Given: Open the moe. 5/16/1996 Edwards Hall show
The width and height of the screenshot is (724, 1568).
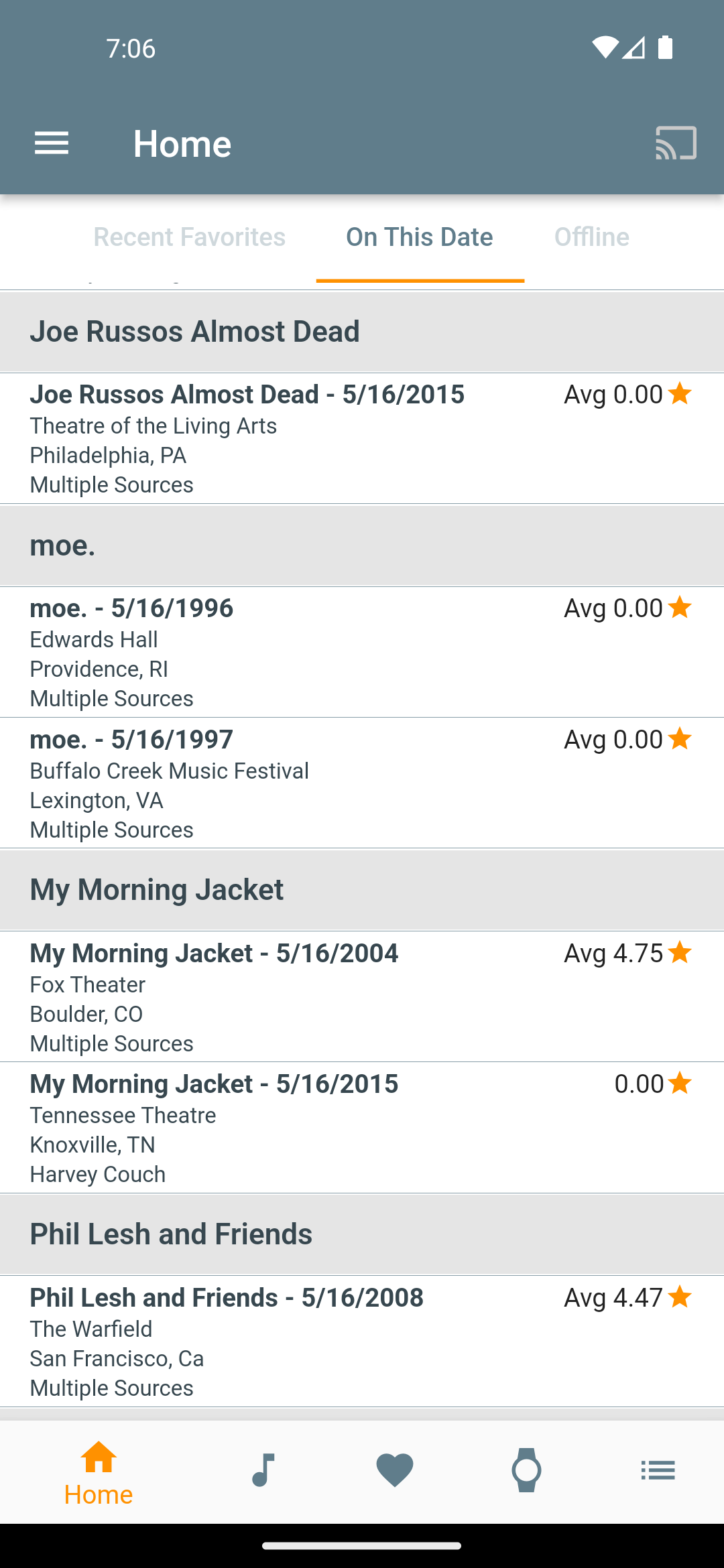Looking at the screenshot, I should 362,652.
